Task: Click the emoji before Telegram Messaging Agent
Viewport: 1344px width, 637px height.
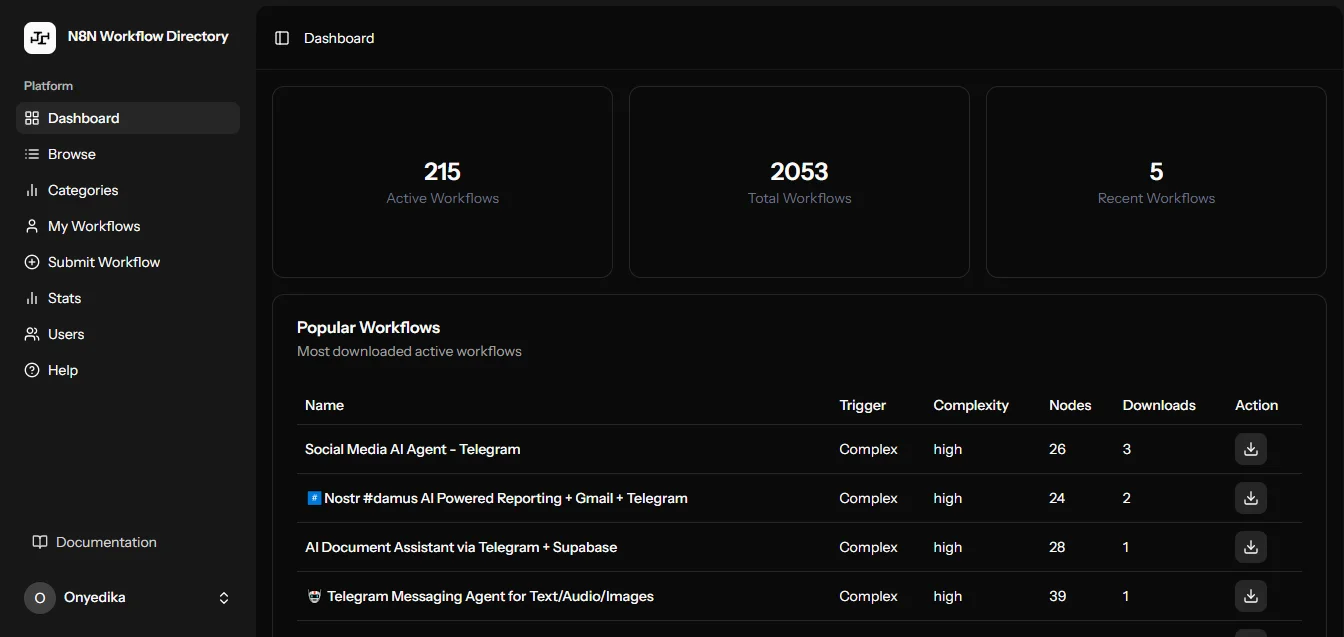Action: click(x=314, y=596)
